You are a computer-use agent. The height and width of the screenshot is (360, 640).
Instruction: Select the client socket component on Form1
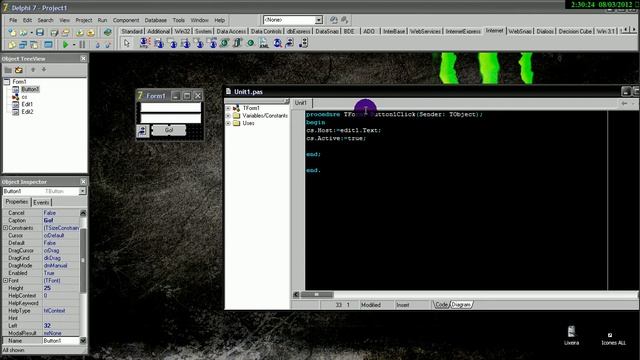(143, 131)
